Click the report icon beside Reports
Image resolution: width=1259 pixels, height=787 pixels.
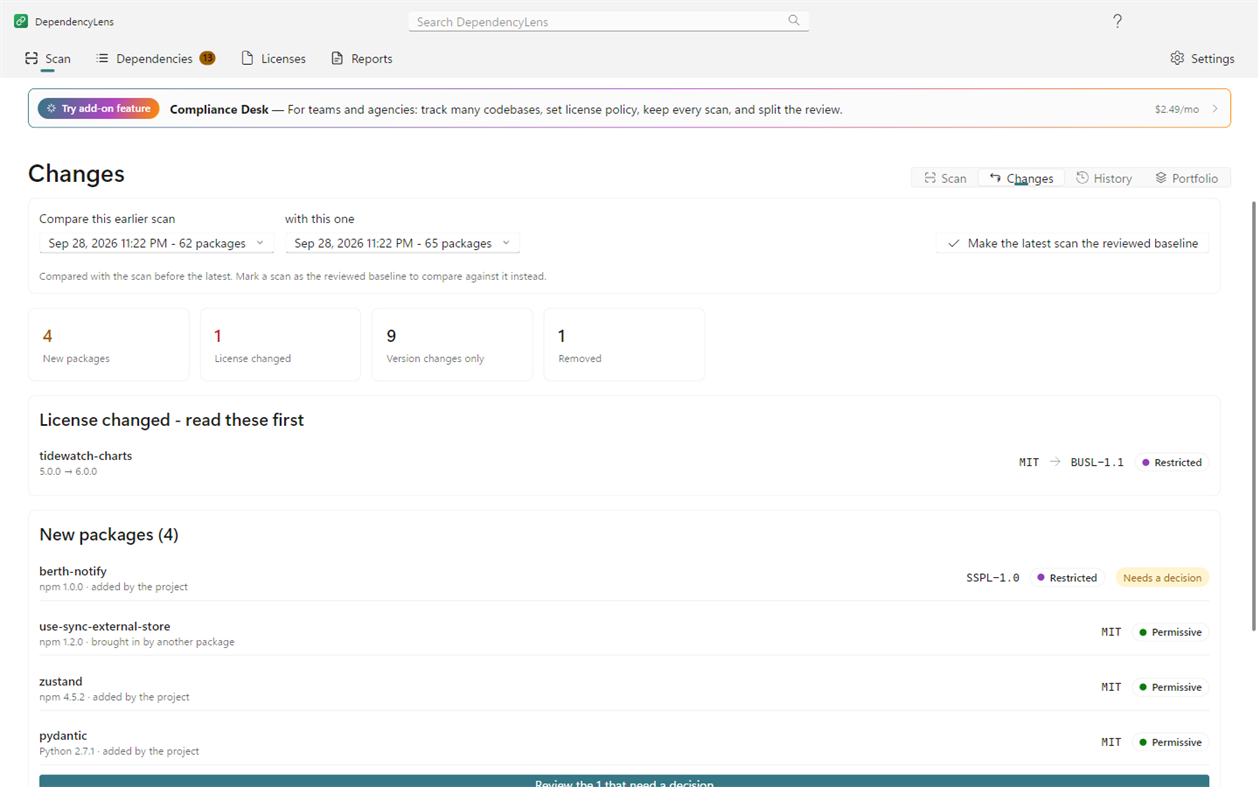(337, 58)
